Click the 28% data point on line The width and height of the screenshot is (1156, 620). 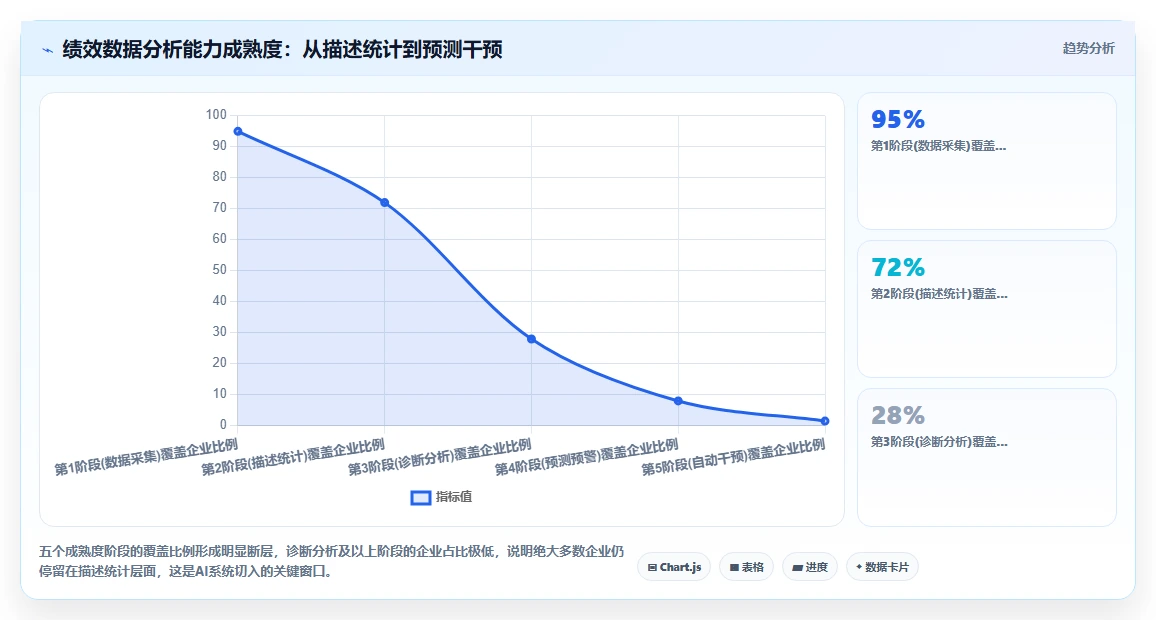pos(532,339)
